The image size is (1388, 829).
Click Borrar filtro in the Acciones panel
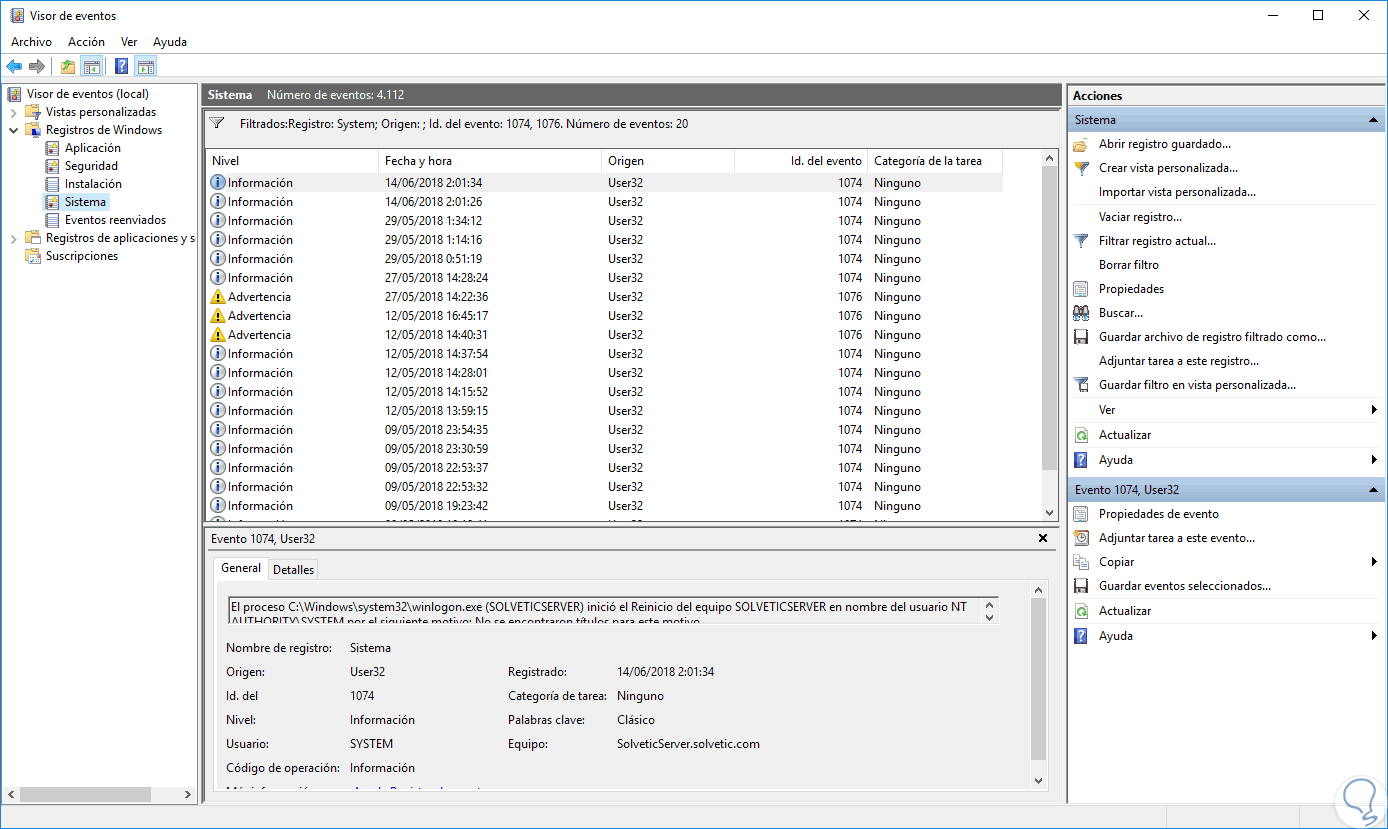[1129, 265]
